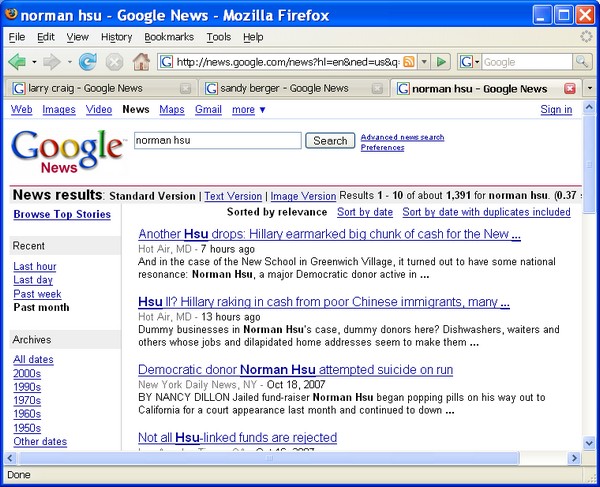Open 'Democratic donor Norman Hsu attempted suicide' article
600x487 pixels.
[295, 370]
